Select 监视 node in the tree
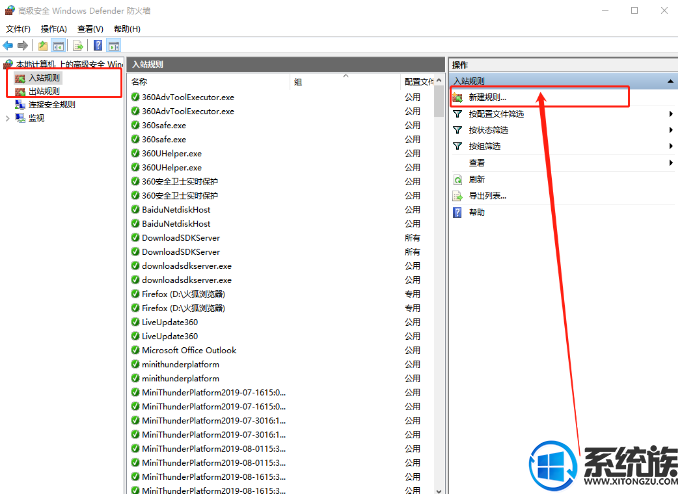The width and height of the screenshot is (678, 494). point(36,118)
